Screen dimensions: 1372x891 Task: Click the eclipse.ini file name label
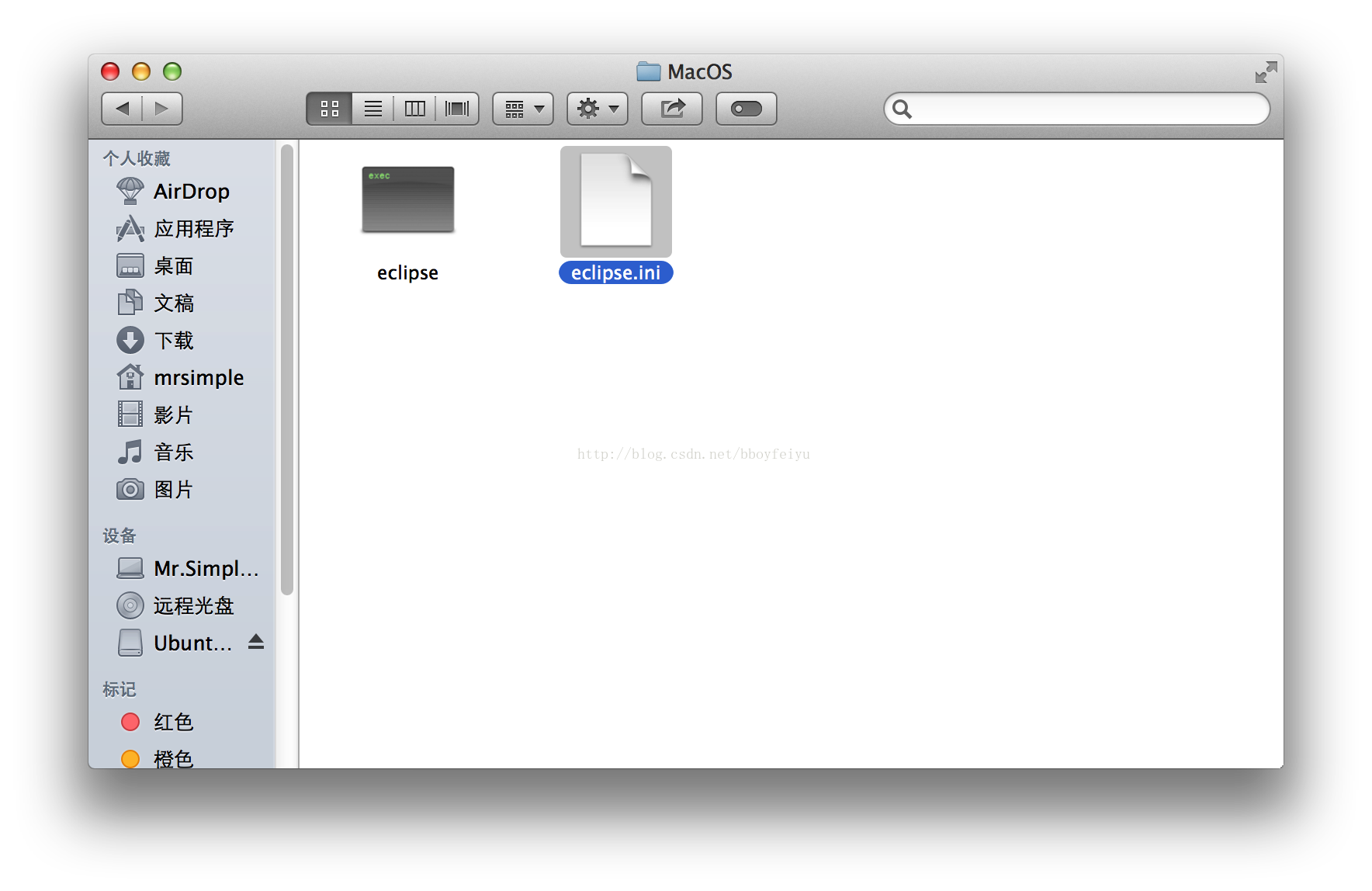(x=616, y=272)
